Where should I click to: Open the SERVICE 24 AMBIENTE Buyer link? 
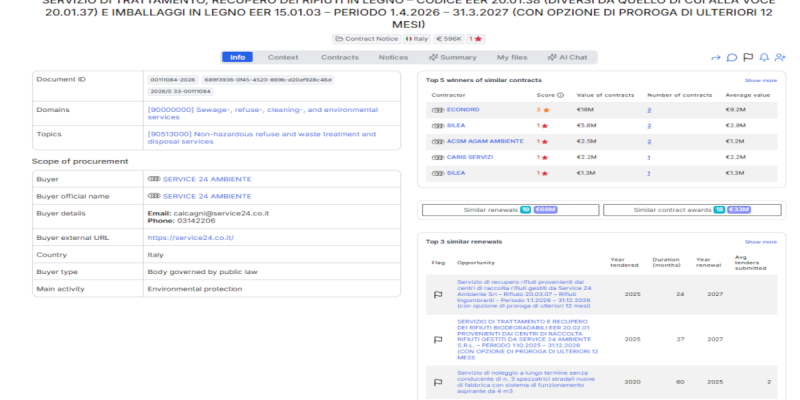tap(207, 179)
